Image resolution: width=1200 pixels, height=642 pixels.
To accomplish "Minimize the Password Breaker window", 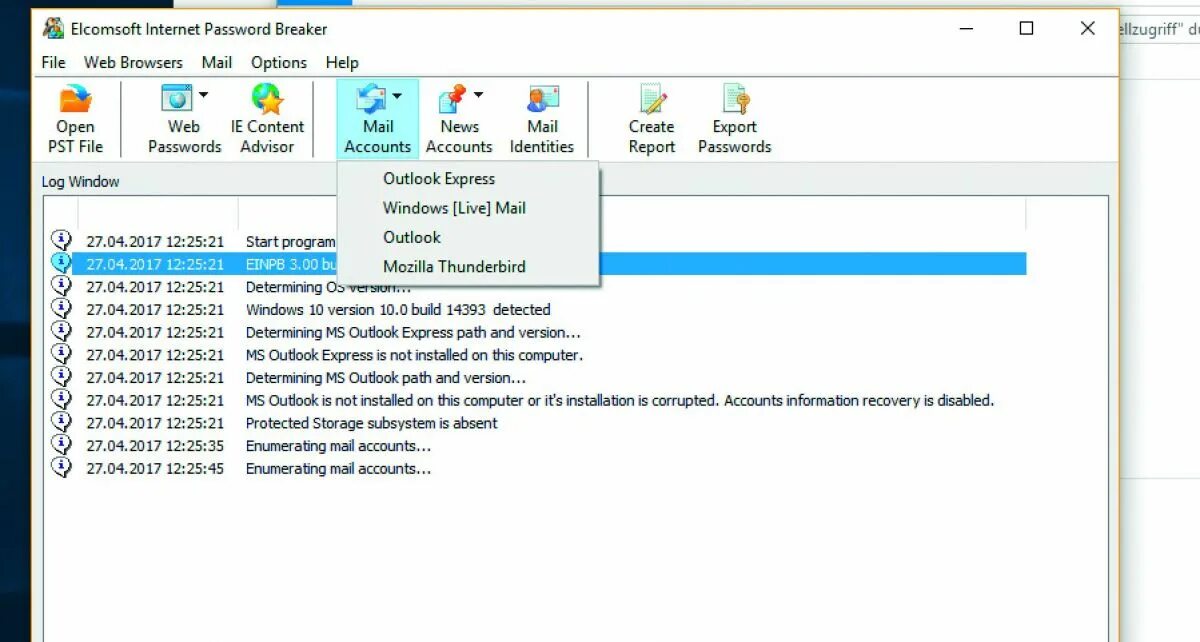I will tap(964, 29).
